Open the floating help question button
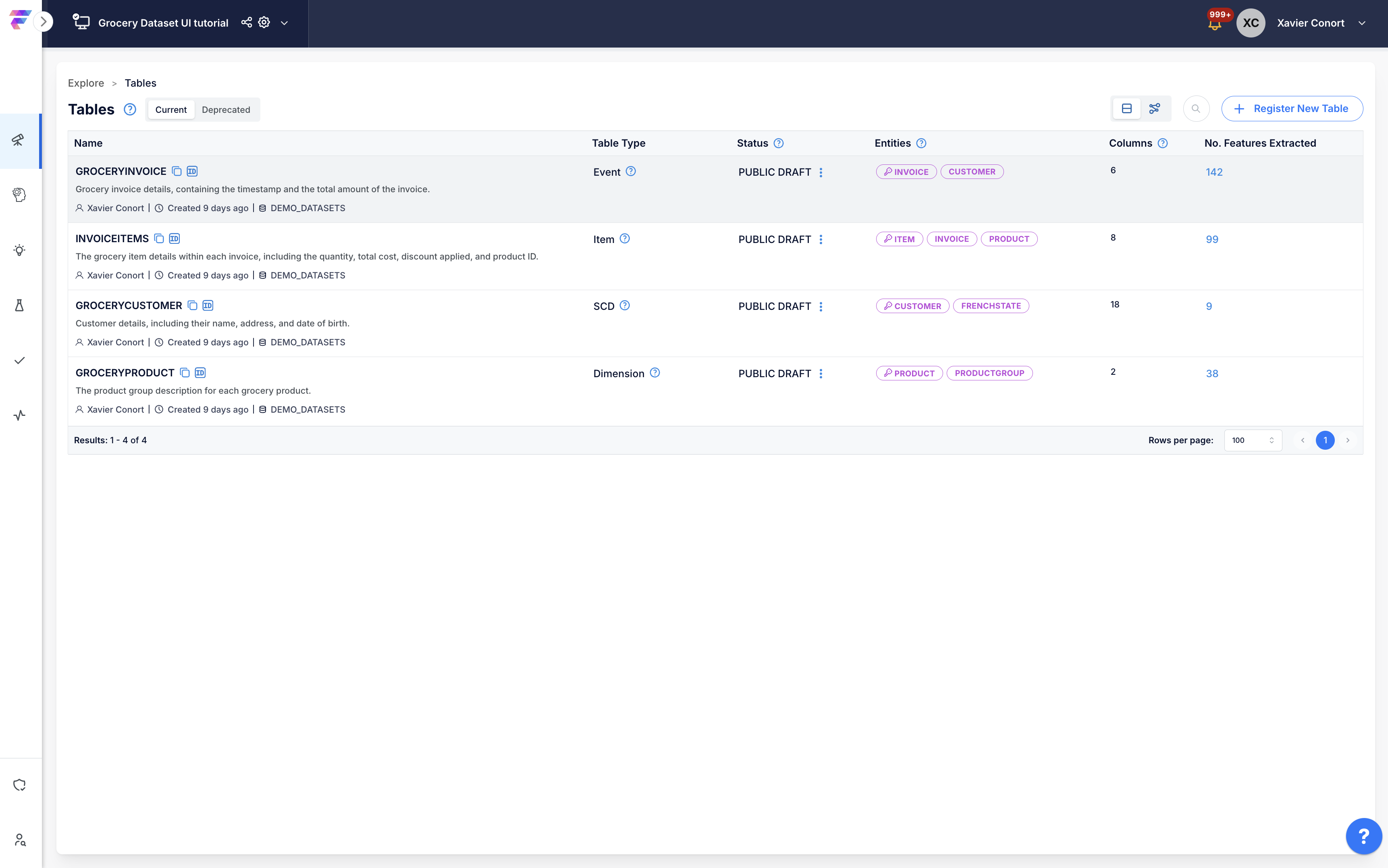This screenshot has height=868, width=1388. [1363, 836]
